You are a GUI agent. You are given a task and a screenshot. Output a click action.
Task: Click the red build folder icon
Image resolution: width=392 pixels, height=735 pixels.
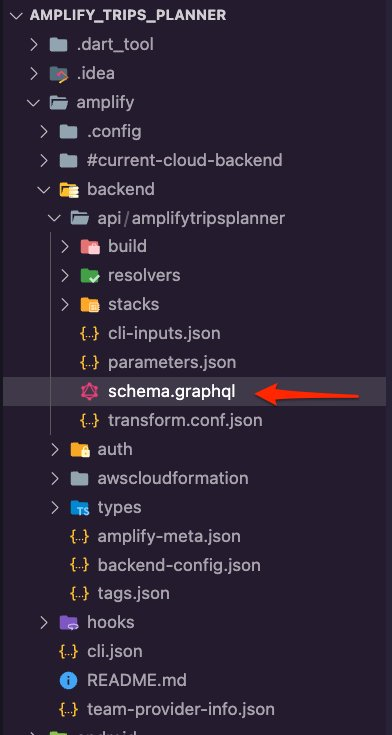point(90,247)
